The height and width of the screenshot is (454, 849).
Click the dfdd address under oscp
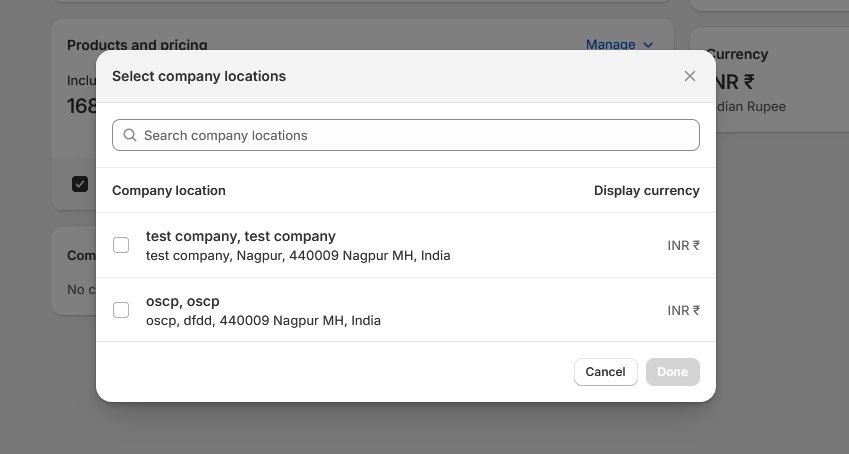tap(263, 321)
